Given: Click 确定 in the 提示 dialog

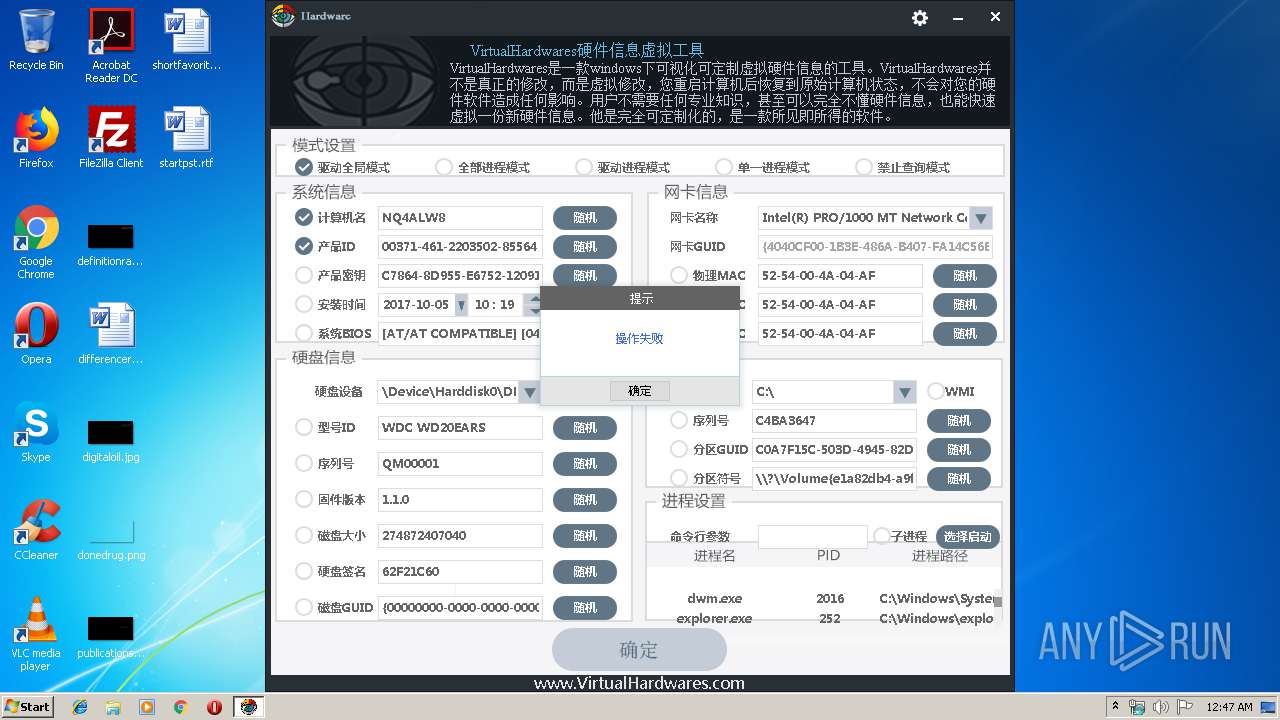Looking at the screenshot, I should coord(640,391).
